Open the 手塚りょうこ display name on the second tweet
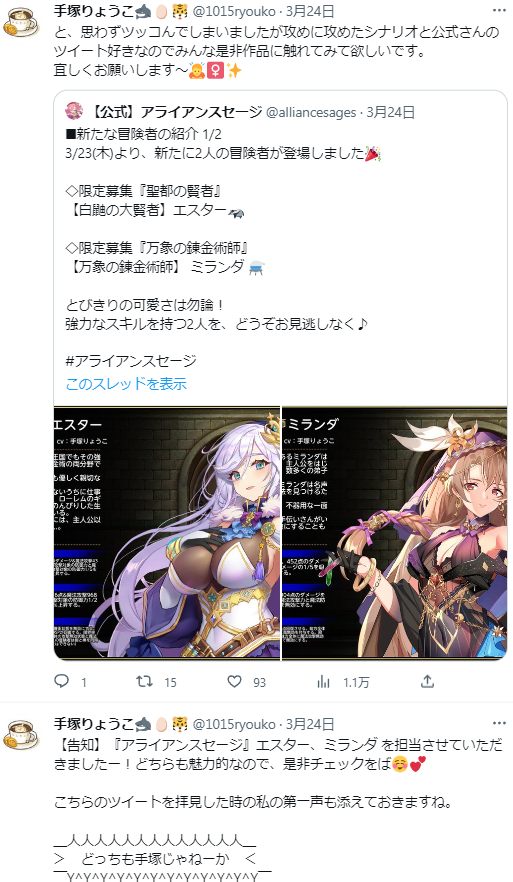This screenshot has width=513, height=882. (x=93, y=723)
